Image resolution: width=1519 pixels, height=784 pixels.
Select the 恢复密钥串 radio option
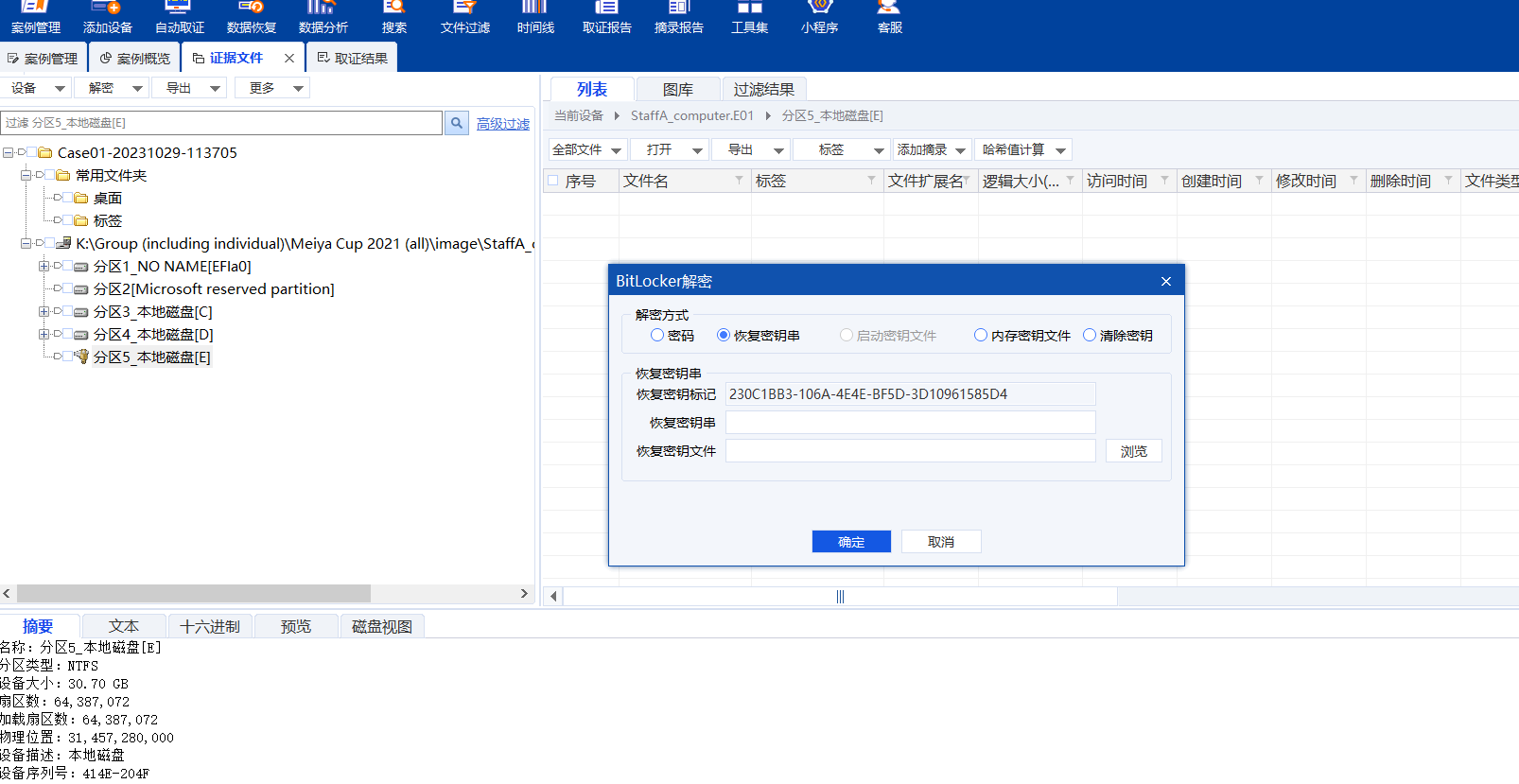coord(724,335)
